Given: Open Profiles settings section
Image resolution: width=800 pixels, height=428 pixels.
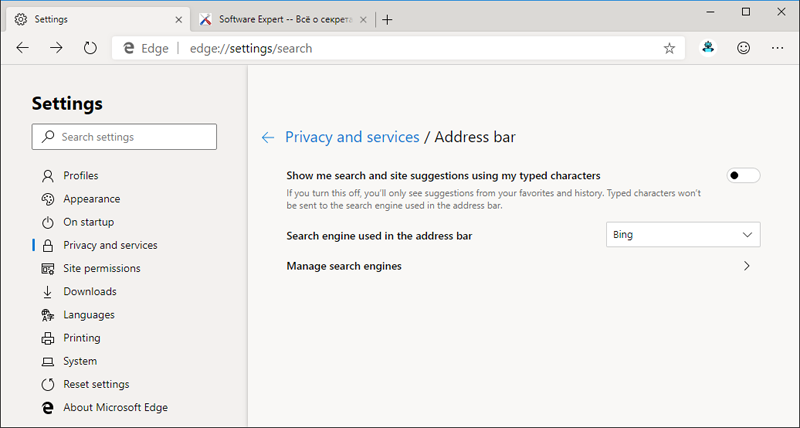Looking at the screenshot, I should (x=81, y=175).
